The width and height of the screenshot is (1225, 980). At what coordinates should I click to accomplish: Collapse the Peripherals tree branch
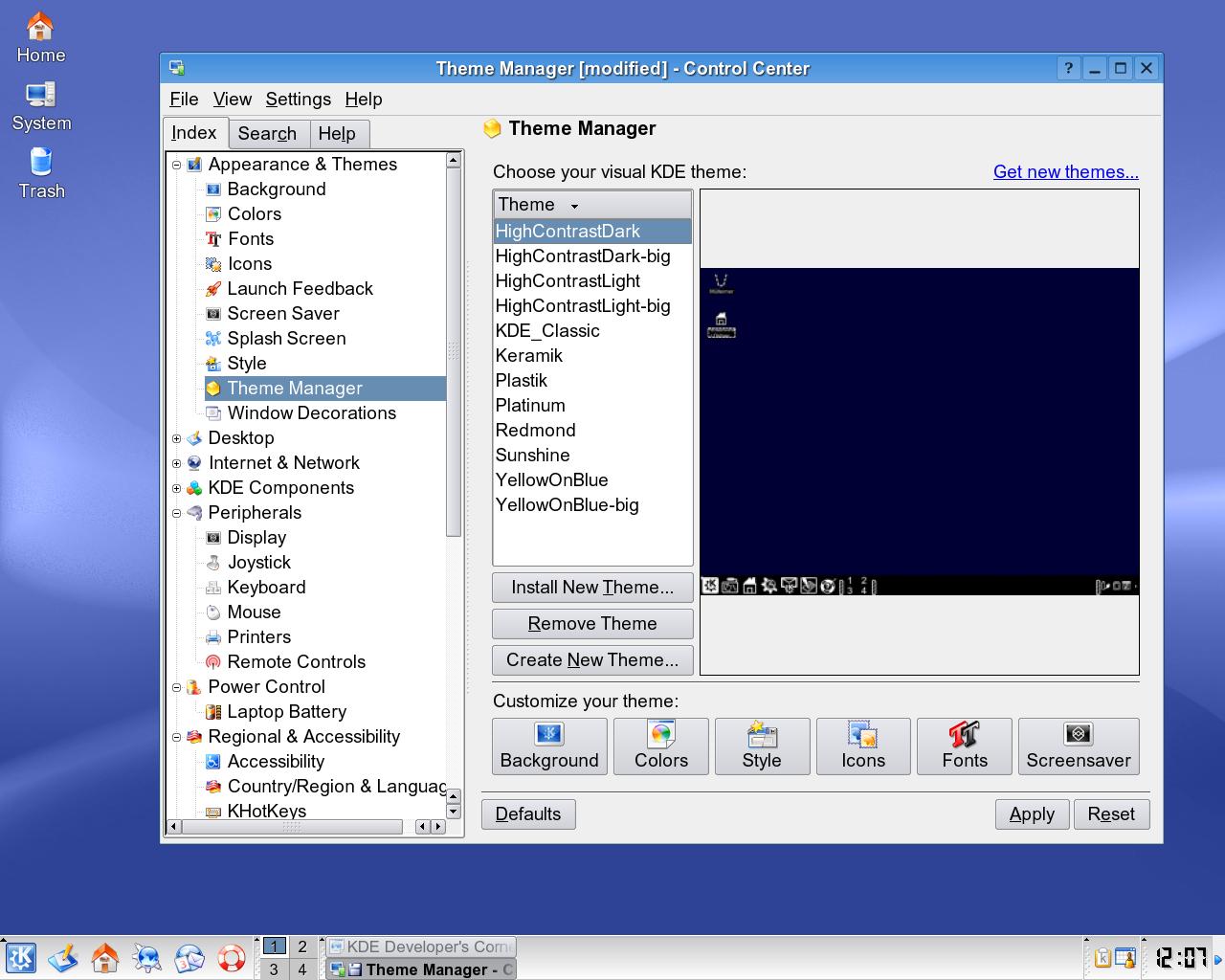tap(176, 513)
